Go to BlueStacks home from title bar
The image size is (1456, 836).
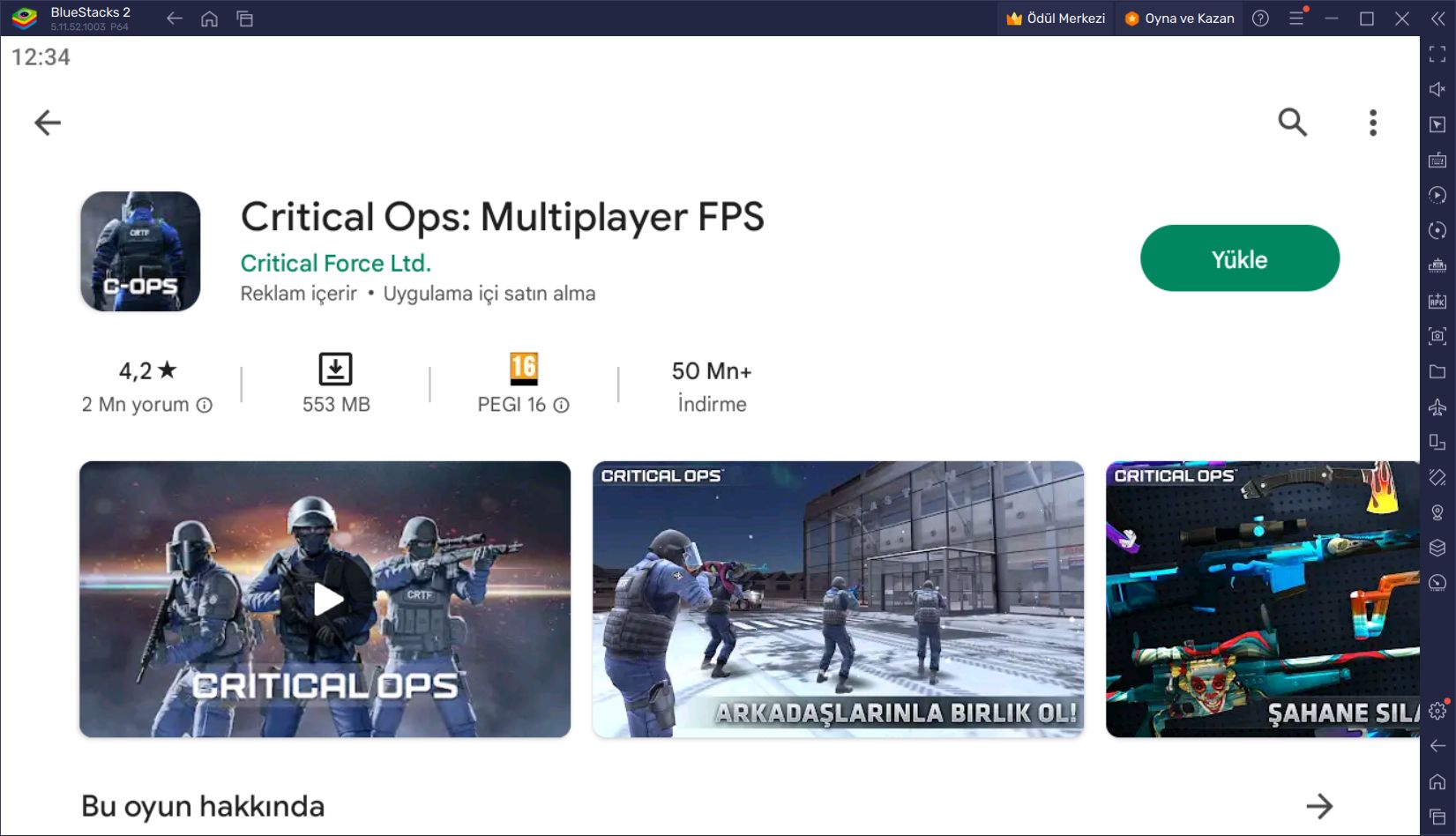[209, 19]
